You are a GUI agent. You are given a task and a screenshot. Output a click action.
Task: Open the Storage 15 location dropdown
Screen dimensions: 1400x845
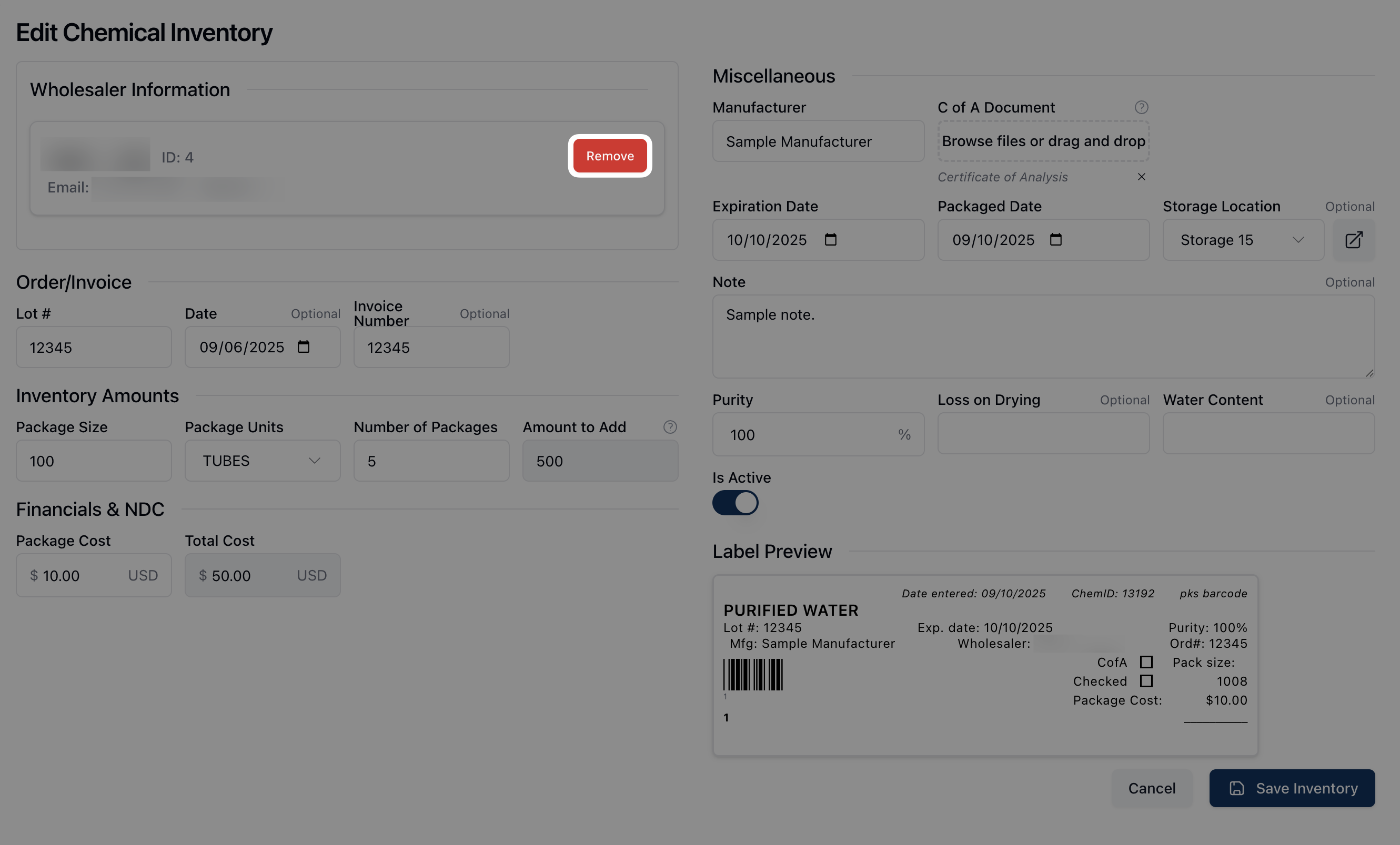[x=1243, y=240]
